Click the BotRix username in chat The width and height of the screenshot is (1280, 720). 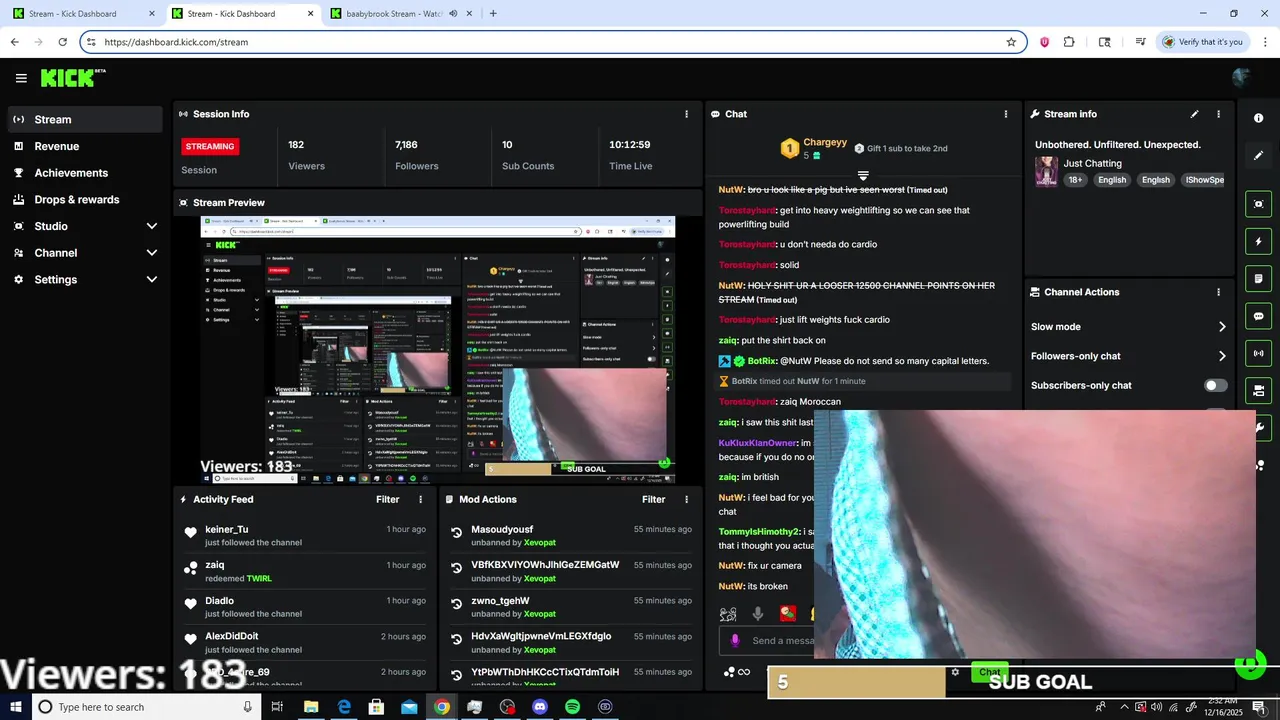pyautogui.click(x=762, y=361)
